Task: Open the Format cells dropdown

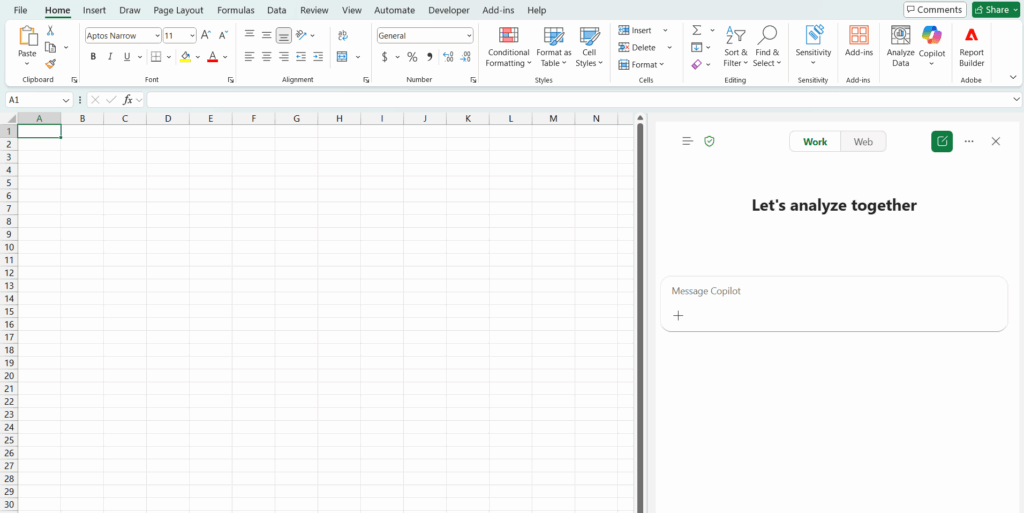Action: [x=641, y=65]
